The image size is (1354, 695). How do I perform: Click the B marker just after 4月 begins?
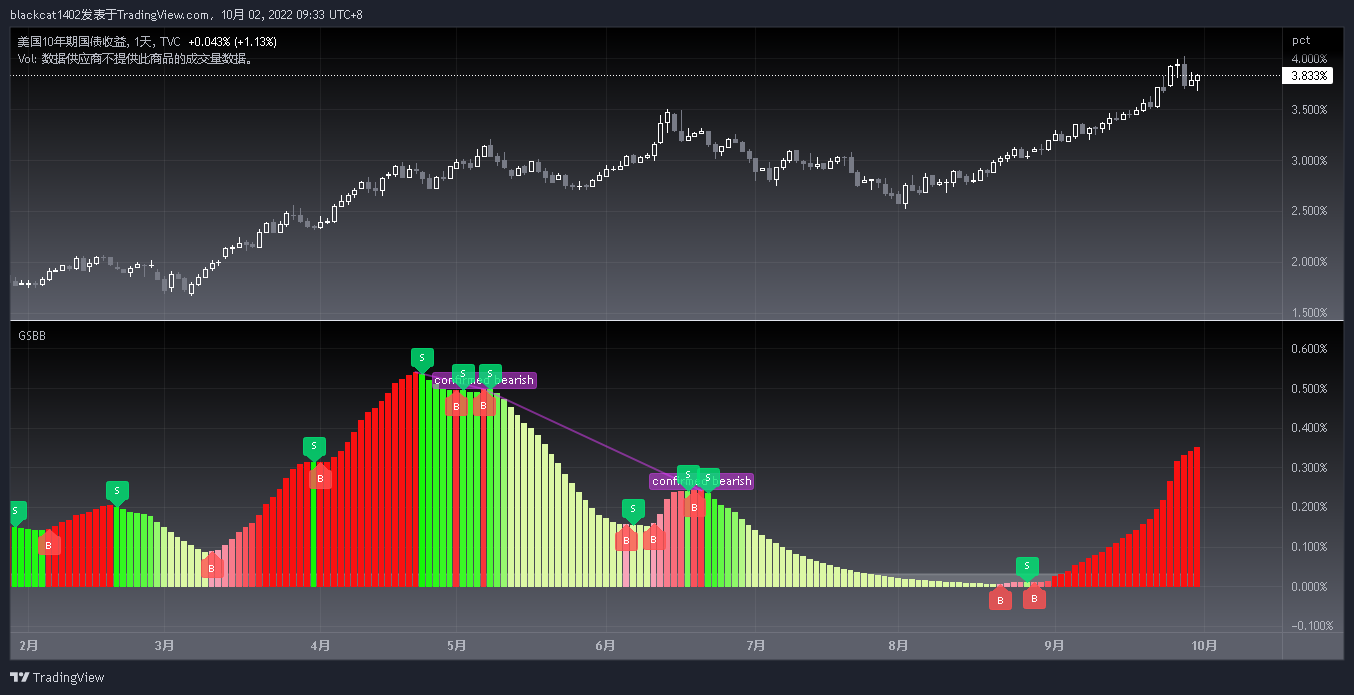point(320,478)
